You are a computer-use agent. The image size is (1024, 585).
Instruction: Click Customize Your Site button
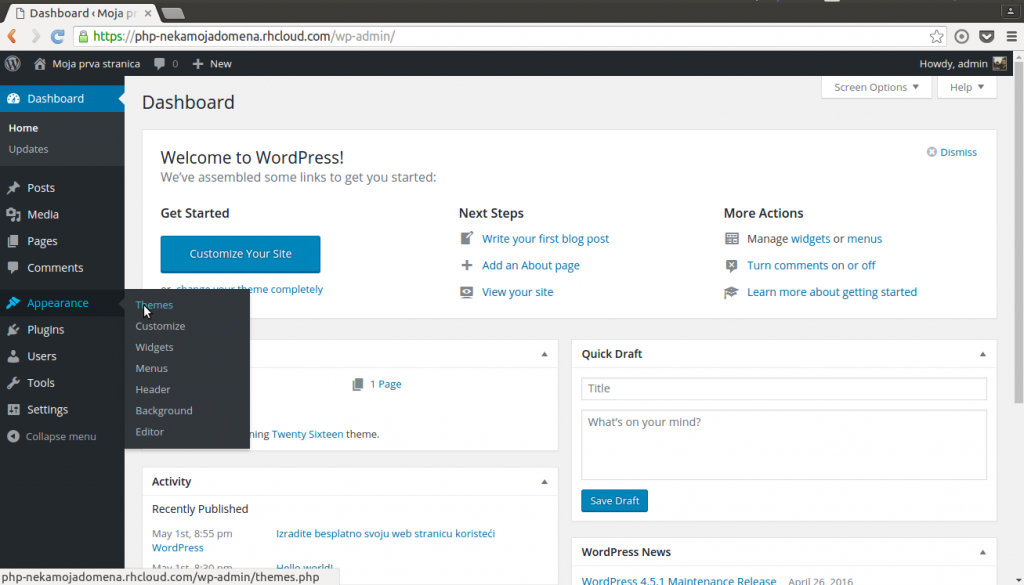(x=240, y=254)
